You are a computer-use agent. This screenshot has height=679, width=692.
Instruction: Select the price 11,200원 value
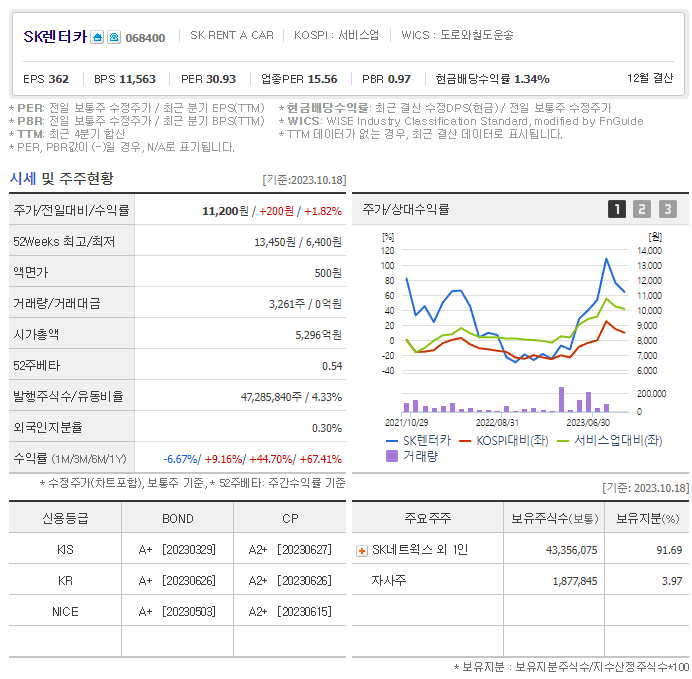coord(225,211)
